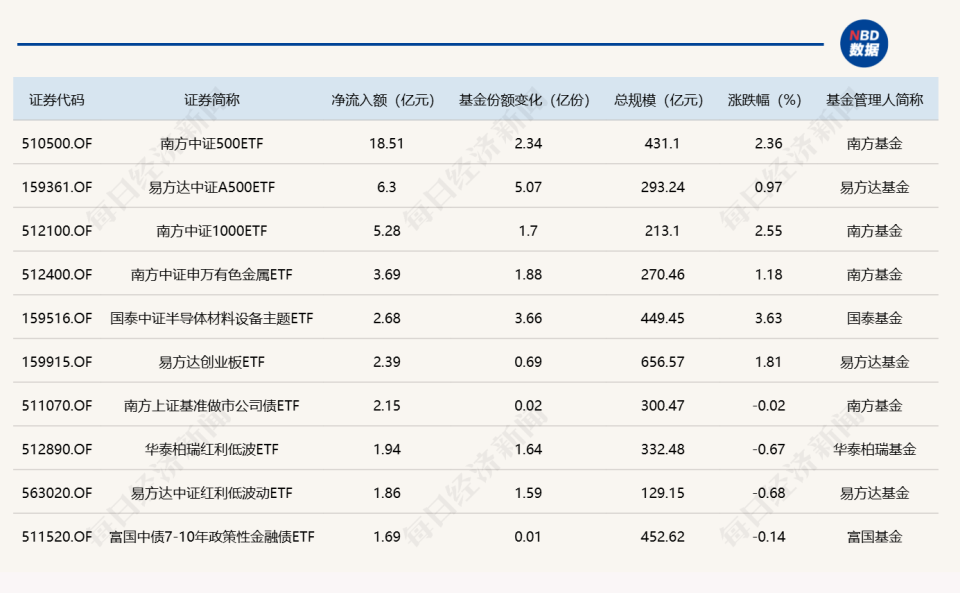
Task: Select price change value 2.55
Action: coord(768,231)
